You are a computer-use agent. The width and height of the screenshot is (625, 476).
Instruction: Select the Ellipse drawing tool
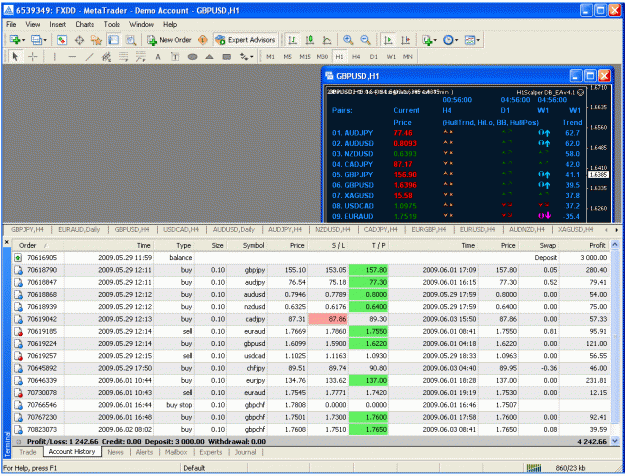(x=193, y=57)
